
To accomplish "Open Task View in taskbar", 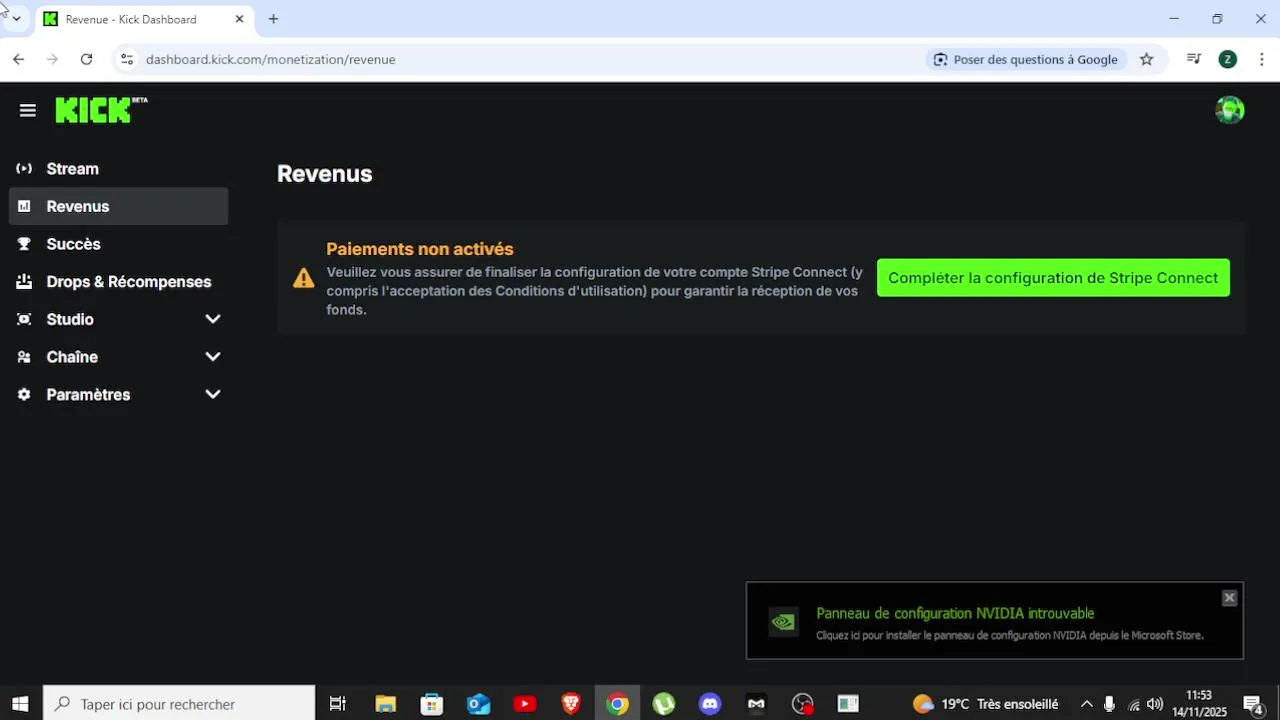I will point(338,704).
